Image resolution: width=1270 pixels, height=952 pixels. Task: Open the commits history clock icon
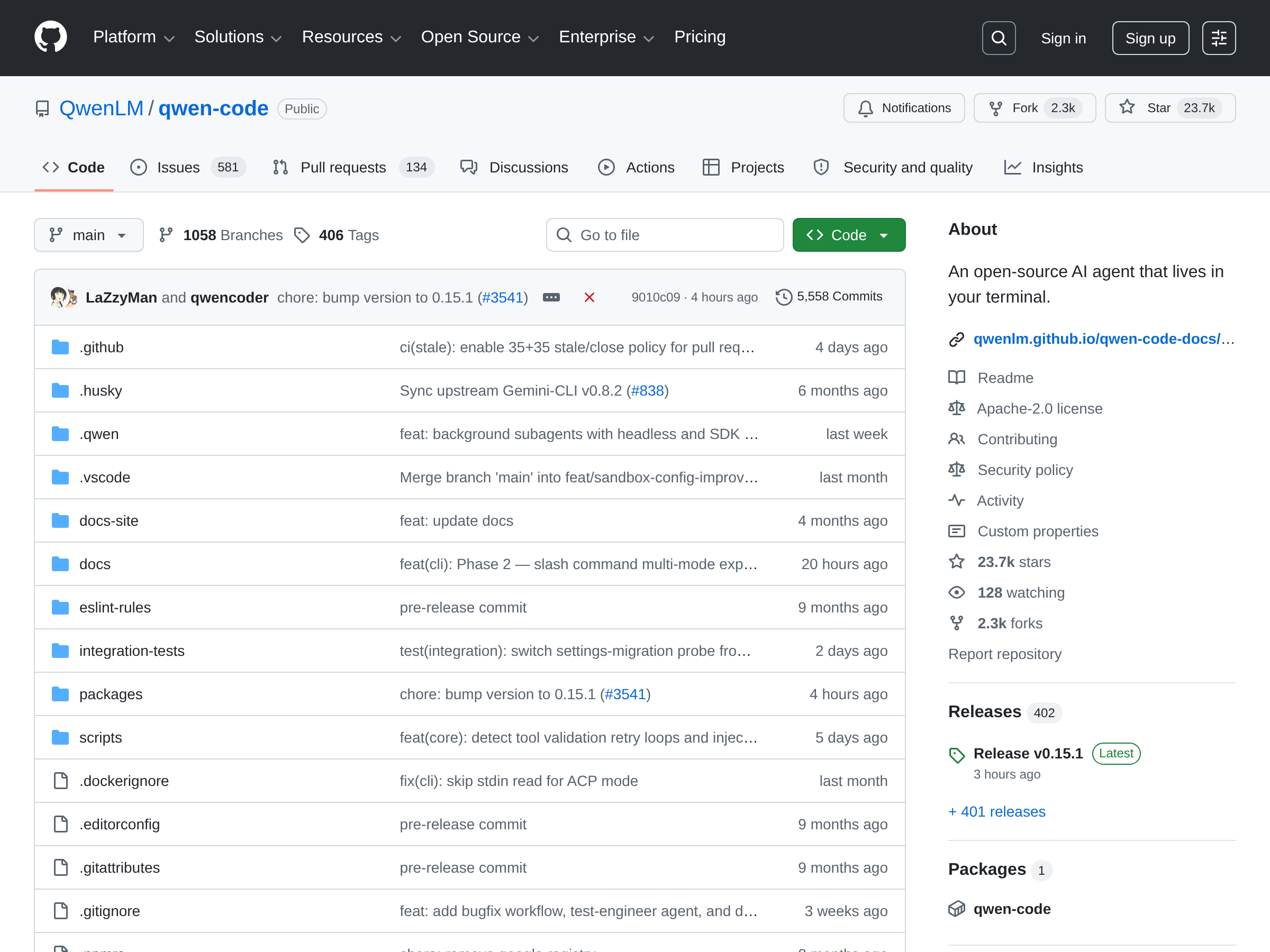(x=784, y=297)
